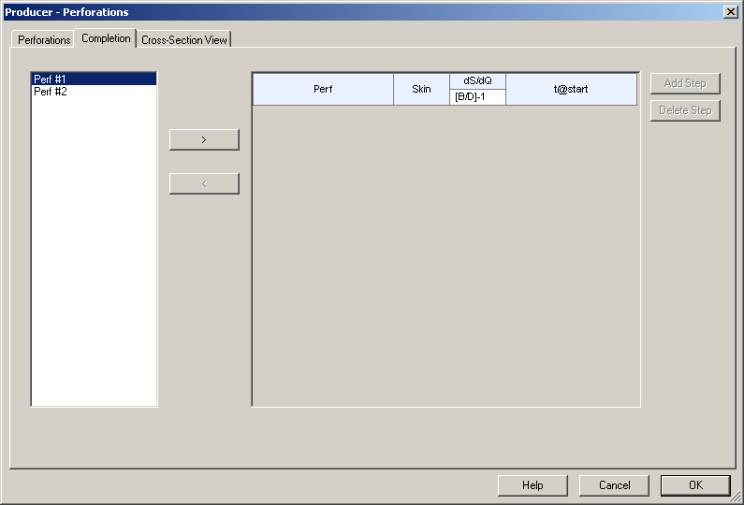
Task: Switch to the Perforations tab
Action: [44, 40]
